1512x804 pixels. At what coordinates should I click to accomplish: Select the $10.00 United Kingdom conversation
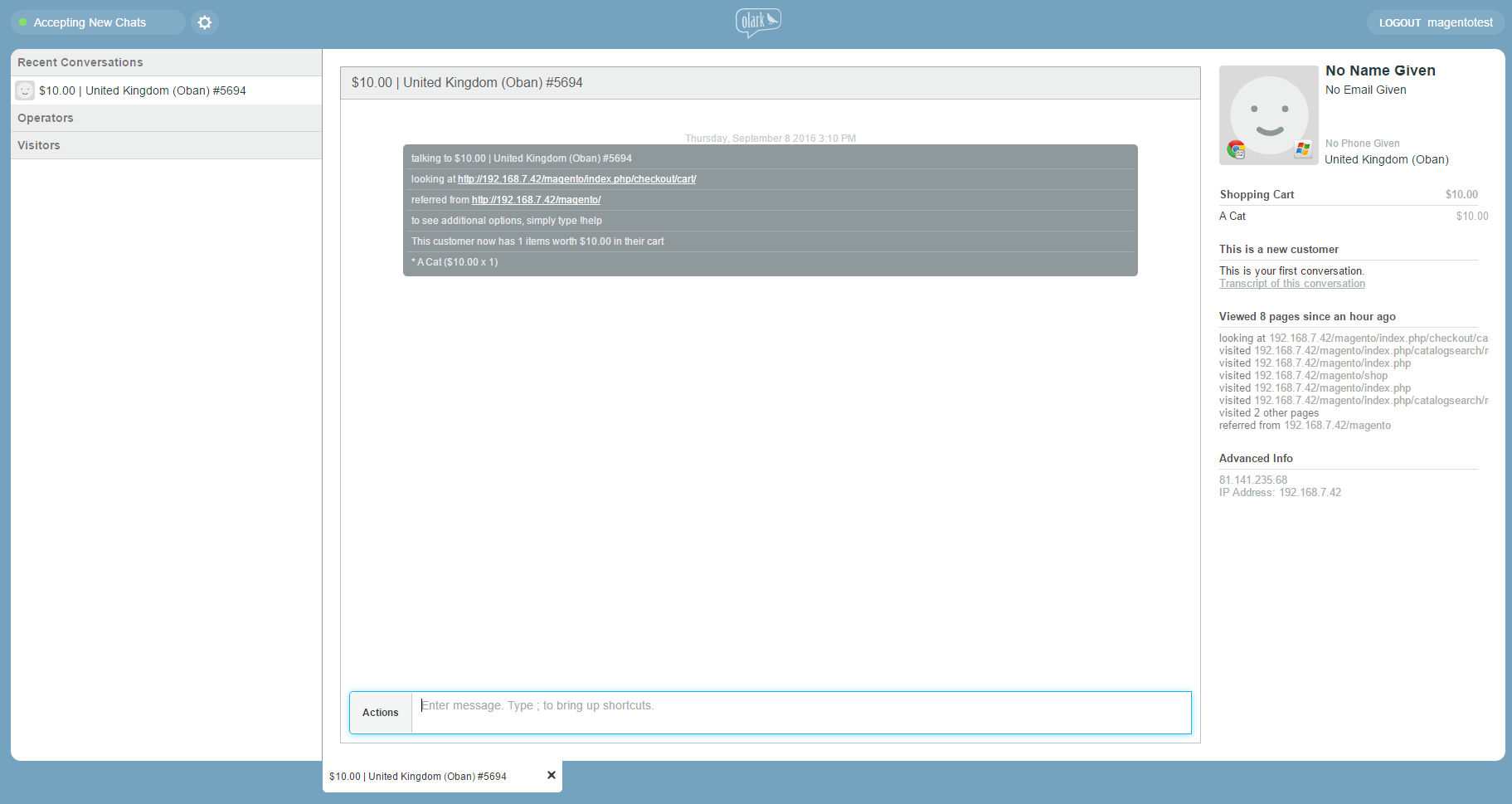[143, 90]
